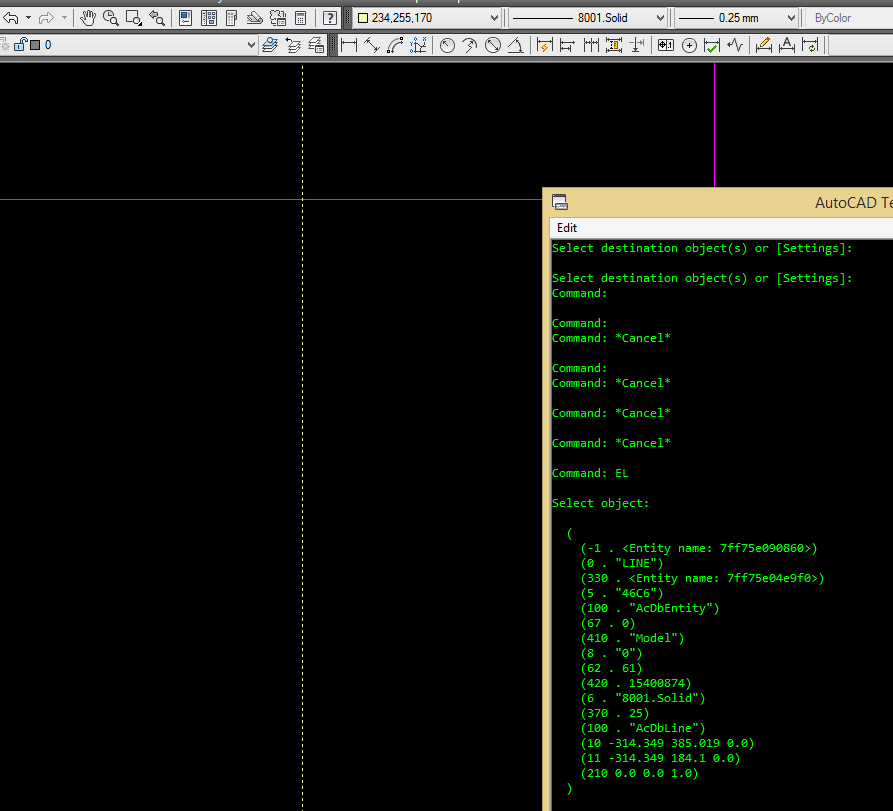Click the Undo arrow button

11,18
